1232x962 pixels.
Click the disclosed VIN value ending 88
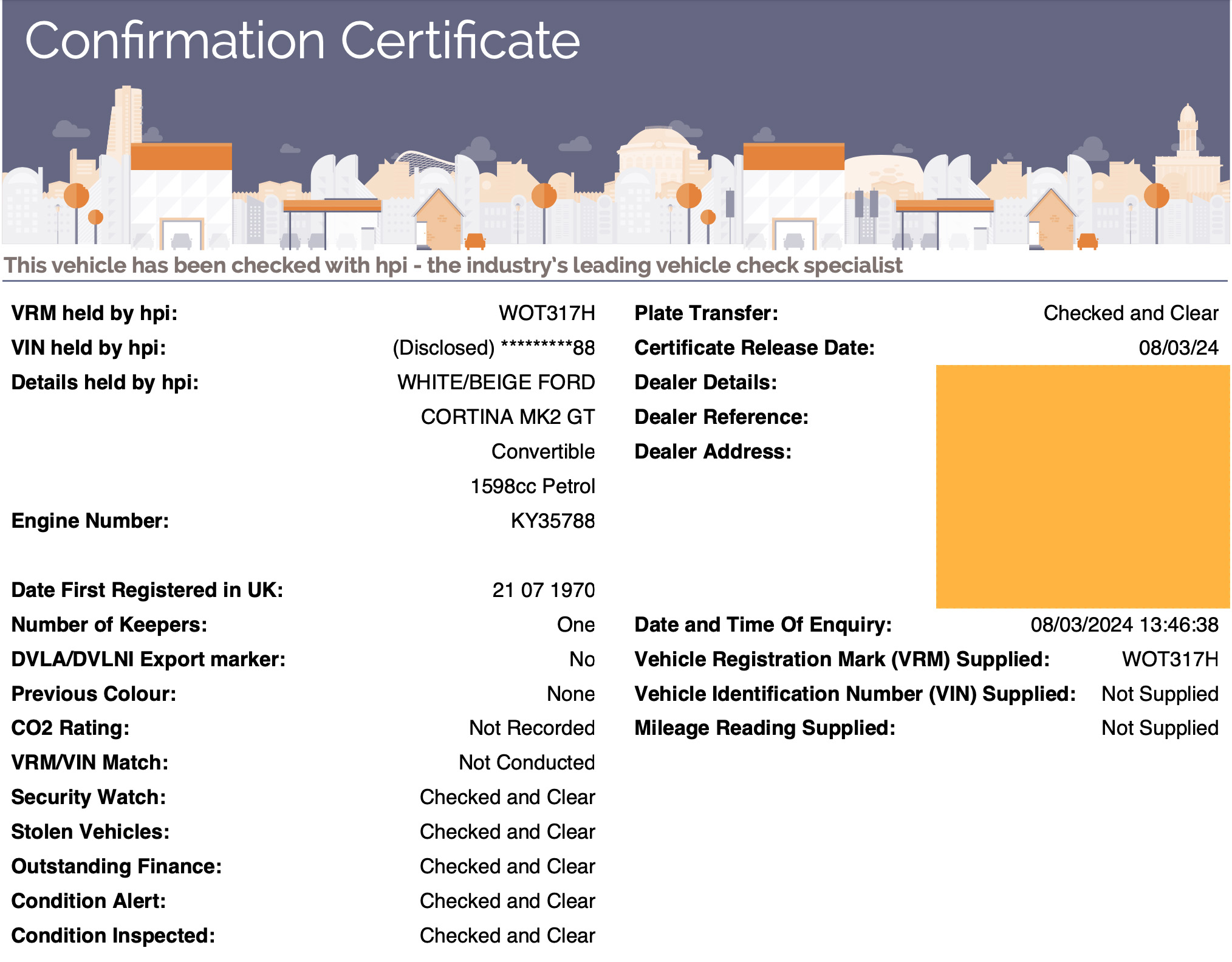click(494, 348)
